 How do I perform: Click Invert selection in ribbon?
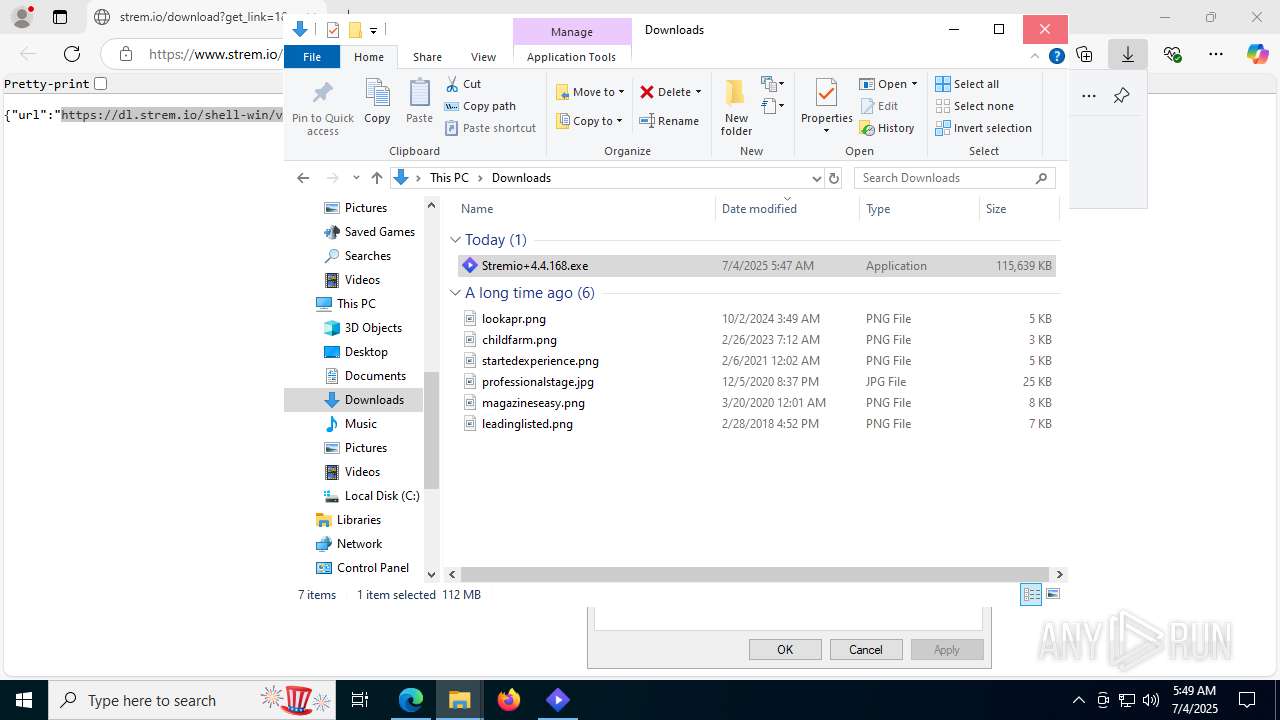point(983,128)
